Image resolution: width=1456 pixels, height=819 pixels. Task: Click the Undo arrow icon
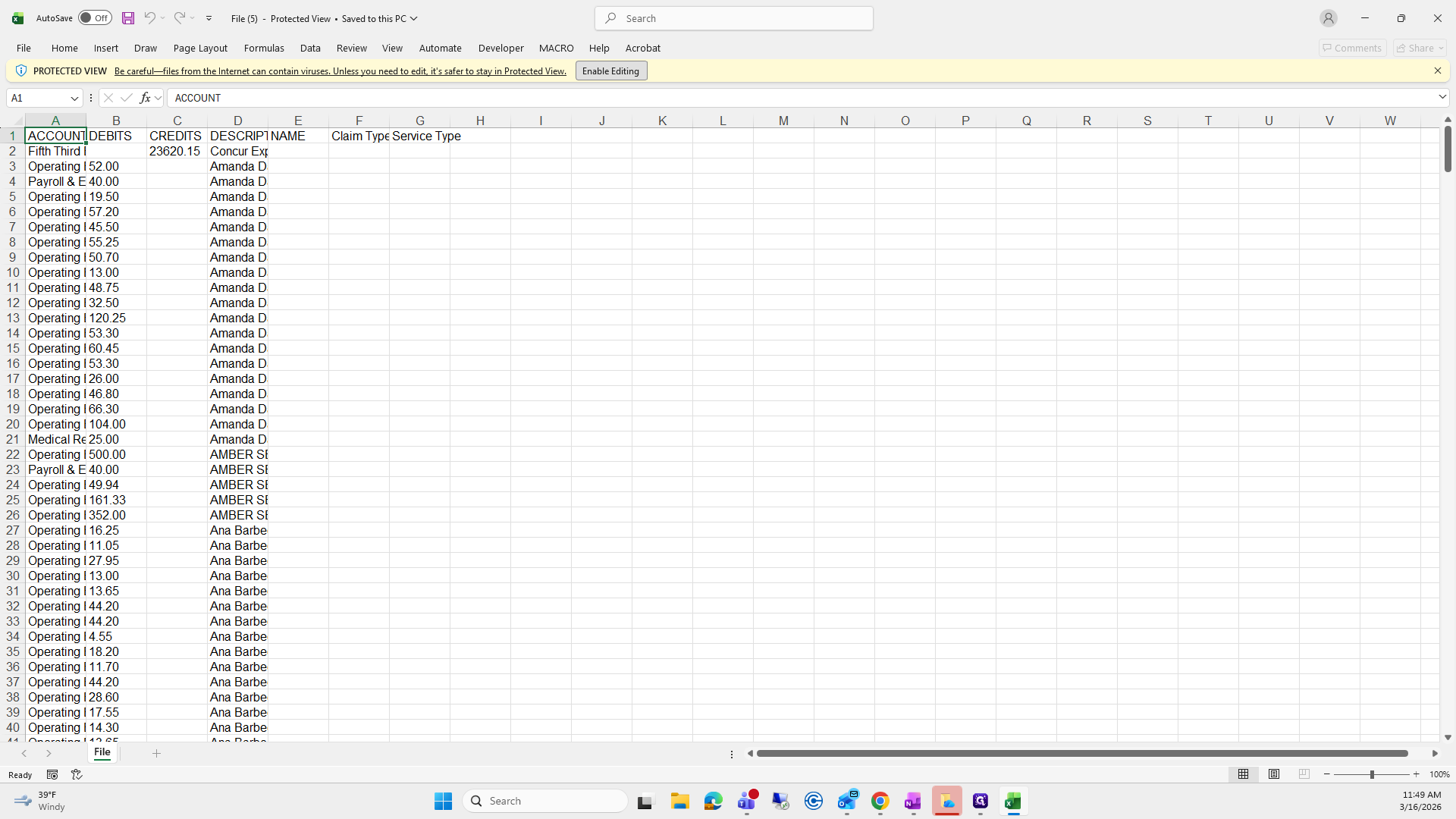tap(149, 18)
